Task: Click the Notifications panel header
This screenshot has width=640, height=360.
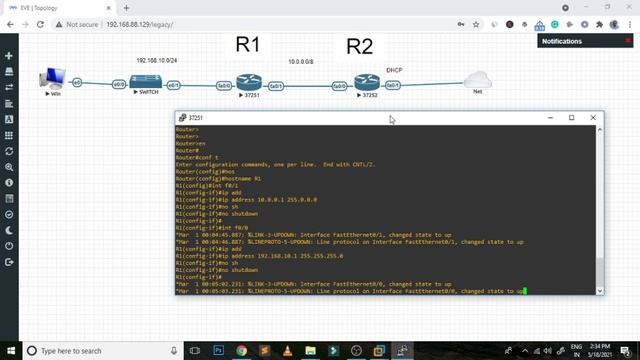Action: [x=585, y=41]
